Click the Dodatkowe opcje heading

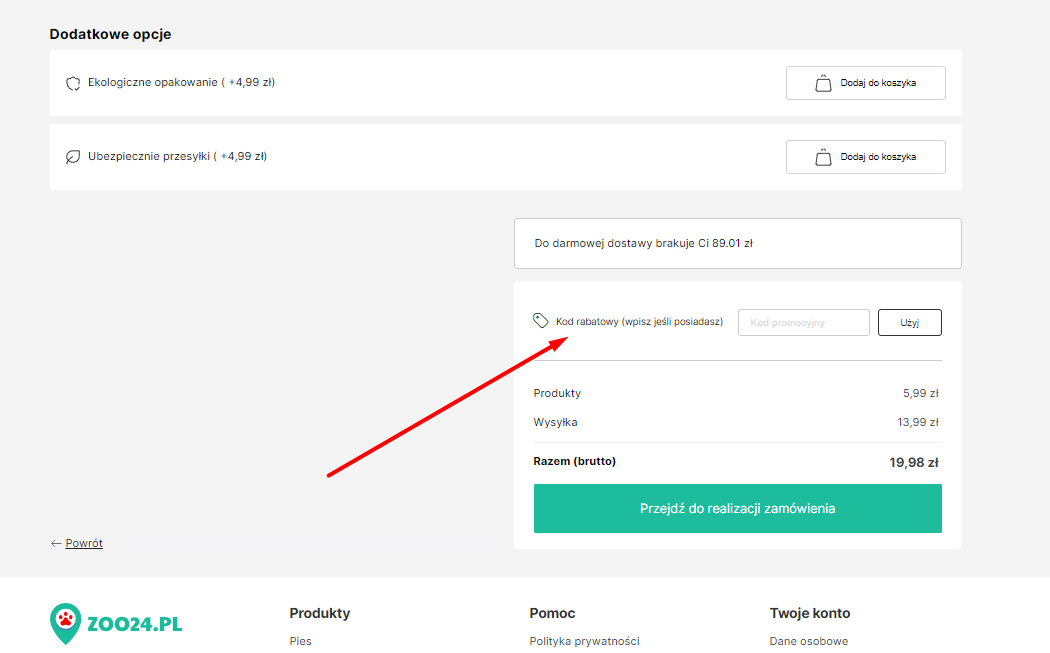(110, 34)
